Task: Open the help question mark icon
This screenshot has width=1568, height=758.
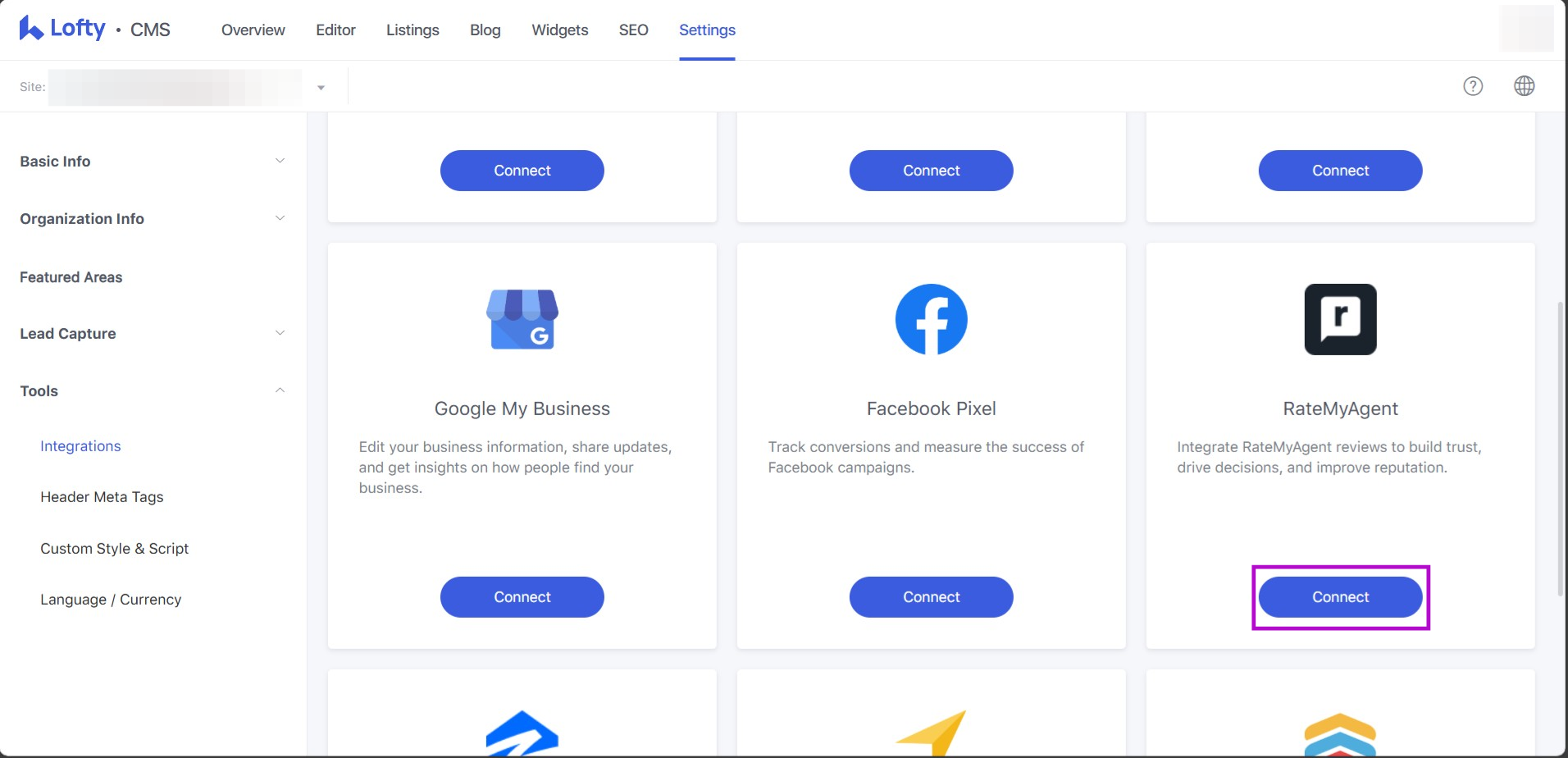Action: 1473,86
